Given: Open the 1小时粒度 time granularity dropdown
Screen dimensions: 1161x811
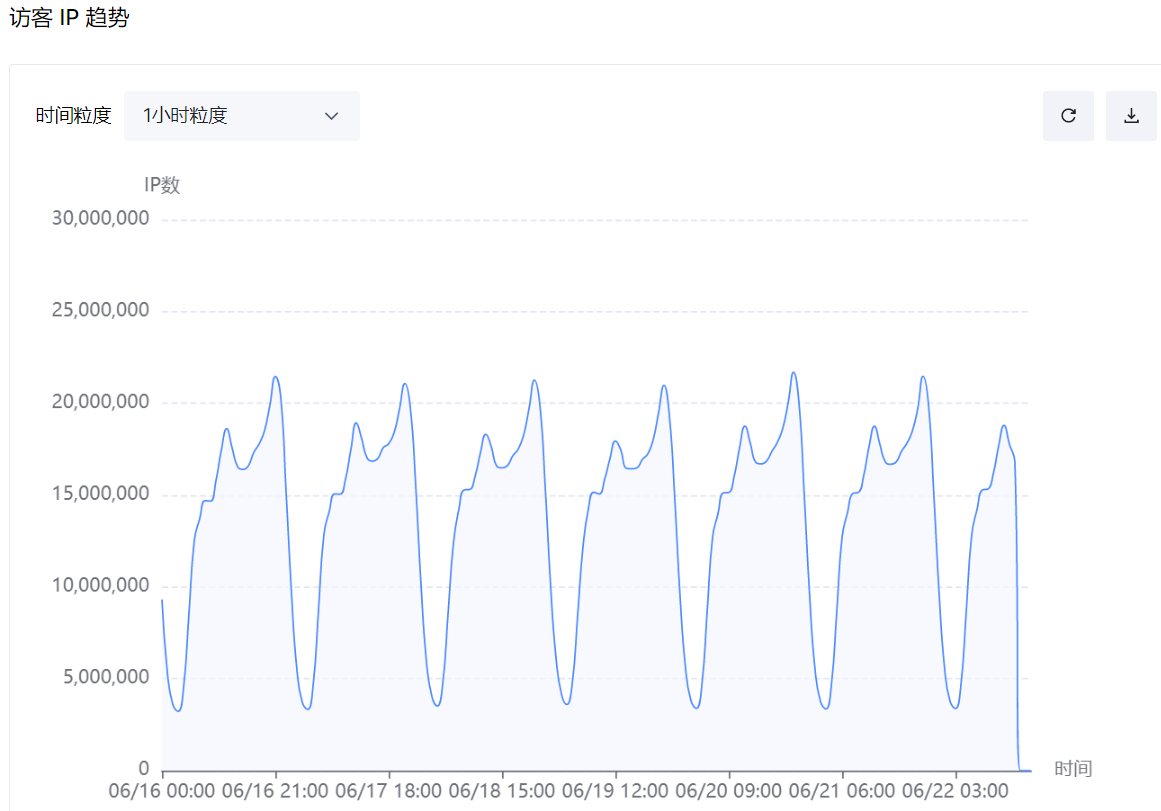Looking at the screenshot, I should 241,116.
